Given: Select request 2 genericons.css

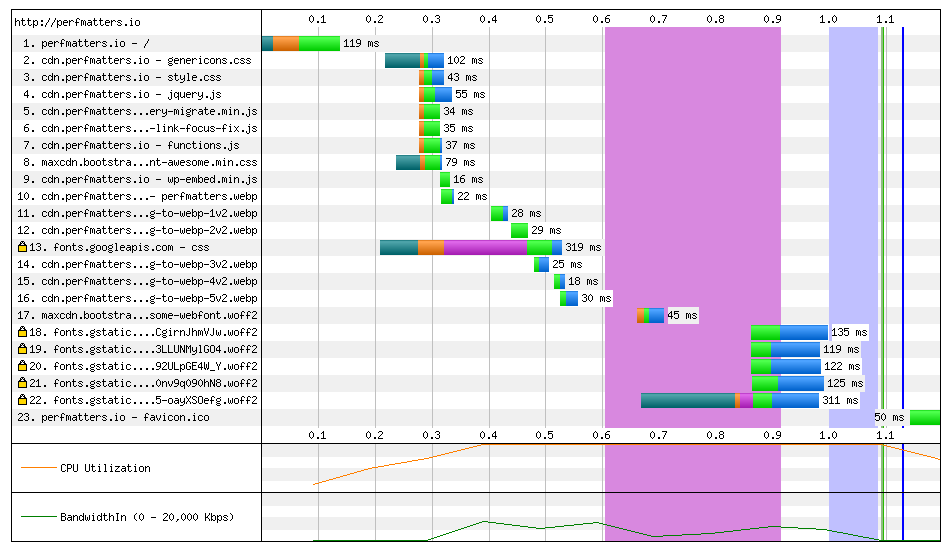Looking at the screenshot, I should pyautogui.click(x=137, y=60).
